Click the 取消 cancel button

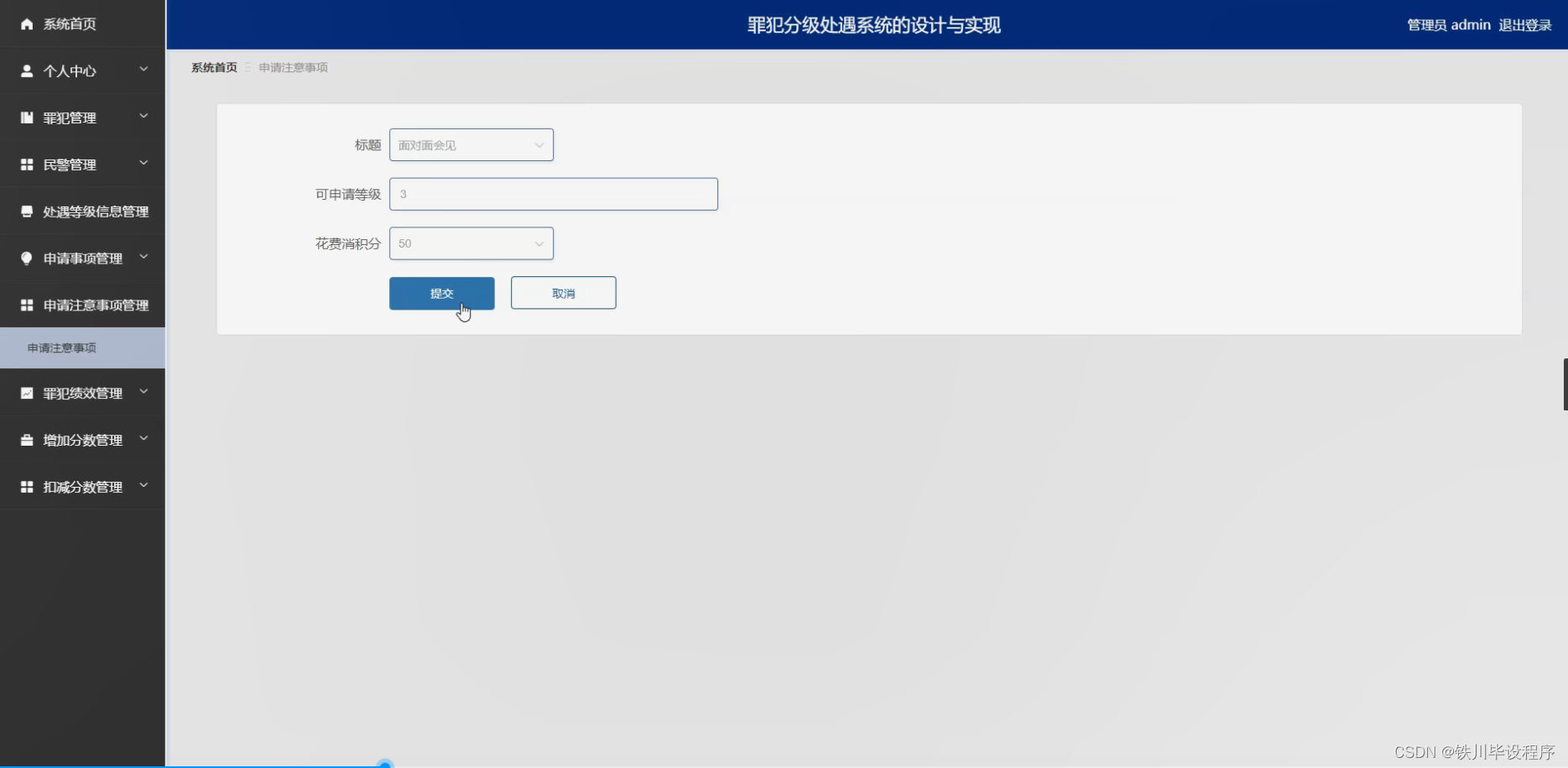pyautogui.click(x=563, y=293)
